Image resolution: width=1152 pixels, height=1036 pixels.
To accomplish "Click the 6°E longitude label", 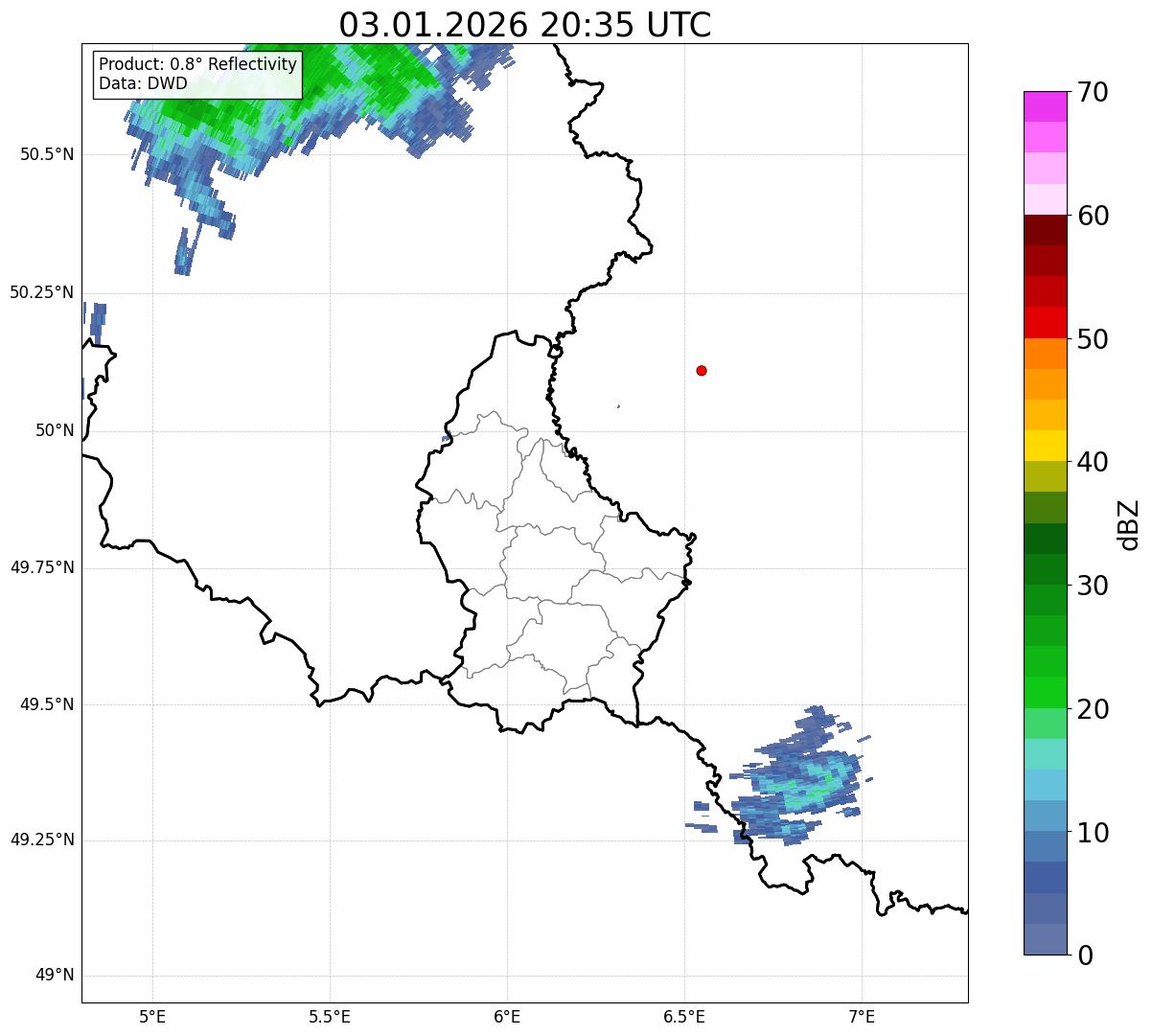I will coord(507,1016).
